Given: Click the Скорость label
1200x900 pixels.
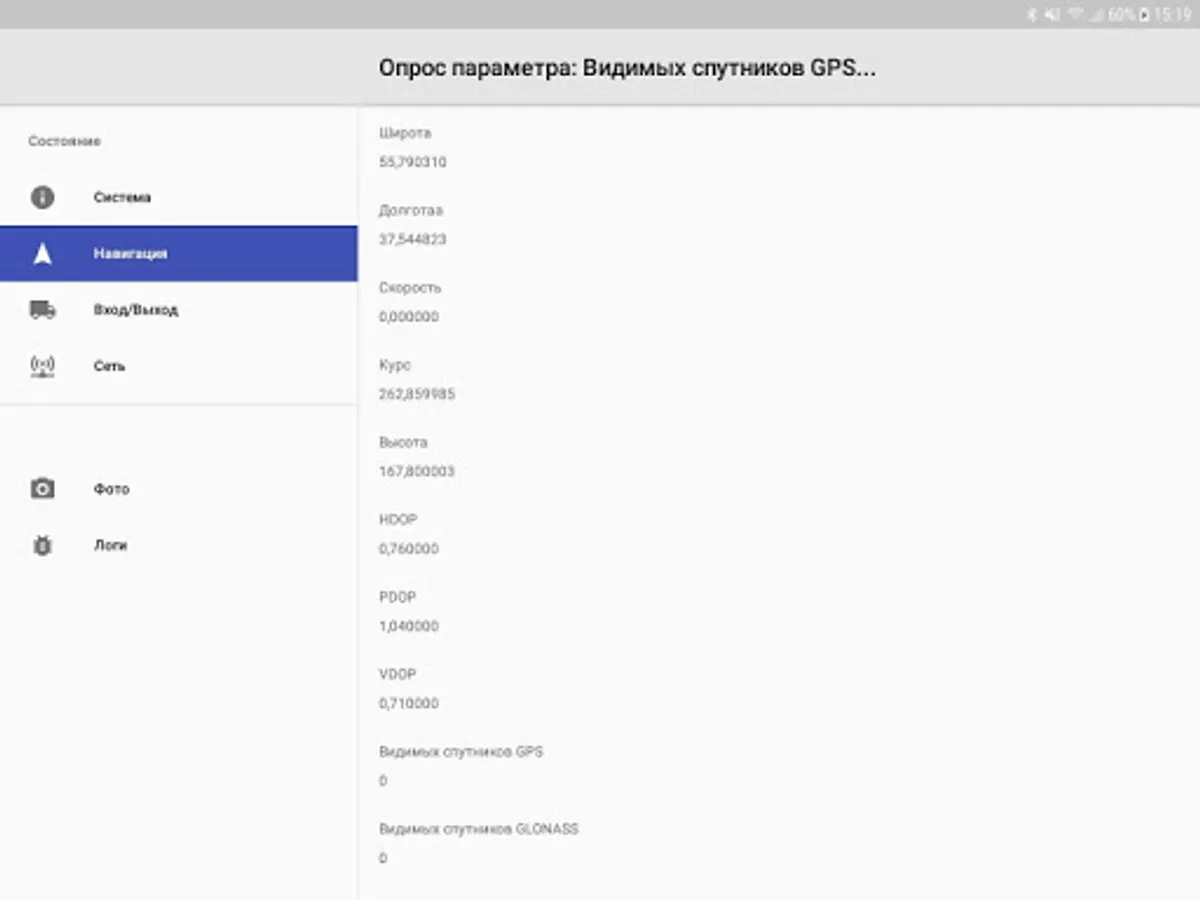Looking at the screenshot, I should (410, 288).
